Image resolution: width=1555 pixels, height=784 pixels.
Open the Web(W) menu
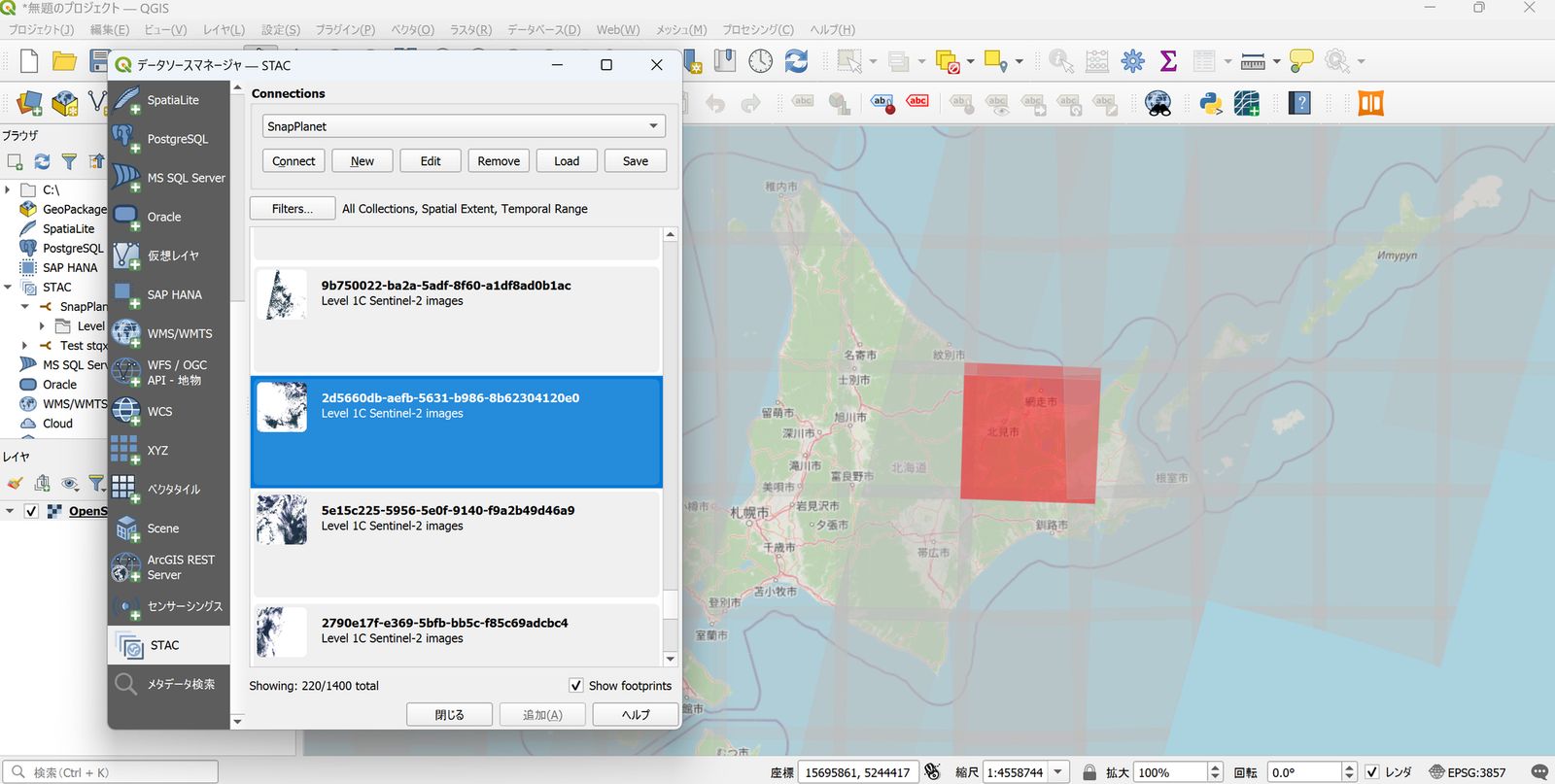tap(618, 30)
